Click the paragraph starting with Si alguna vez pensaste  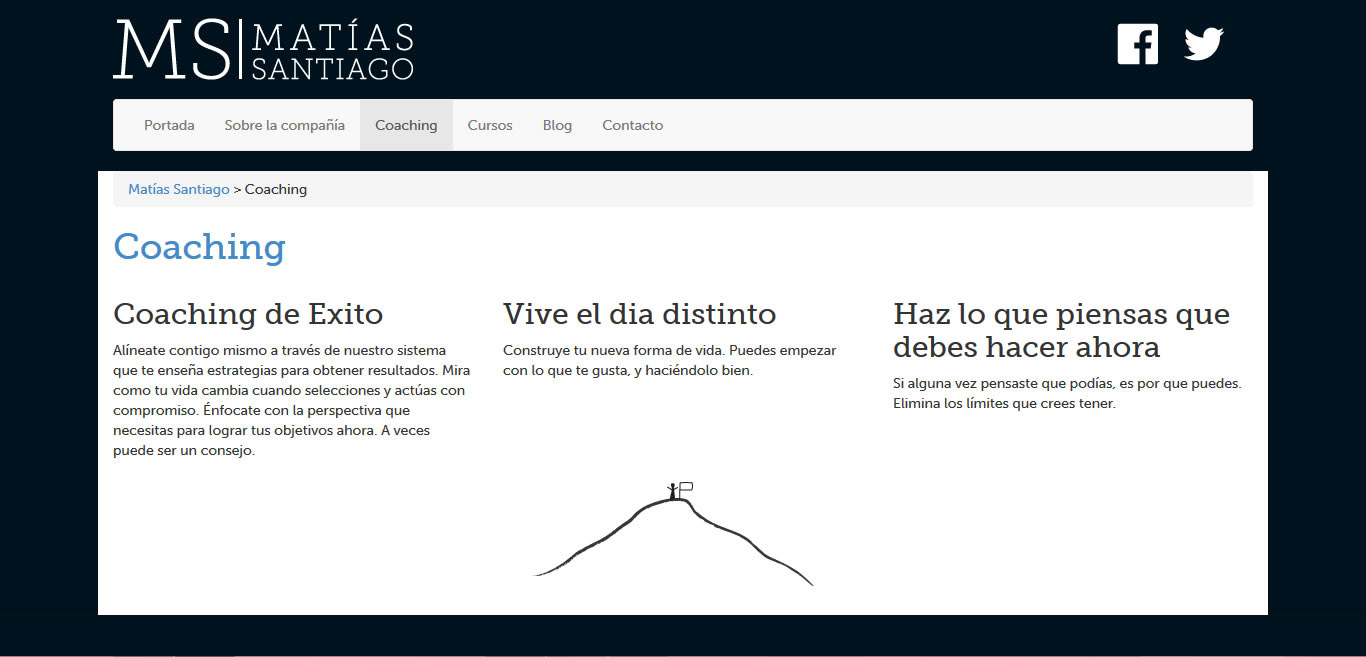(1066, 393)
